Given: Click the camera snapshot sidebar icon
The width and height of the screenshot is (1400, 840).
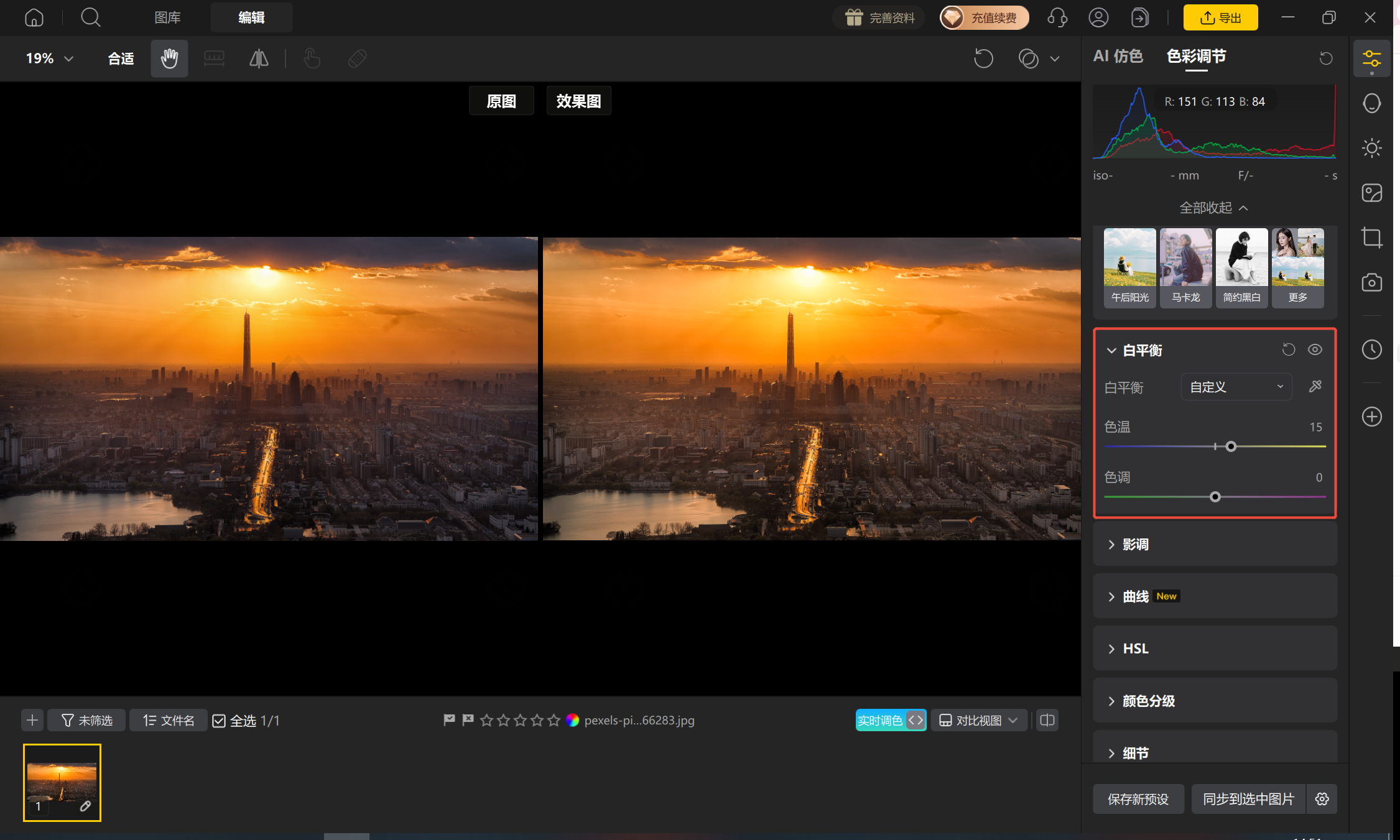Looking at the screenshot, I should (x=1372, y=282).
